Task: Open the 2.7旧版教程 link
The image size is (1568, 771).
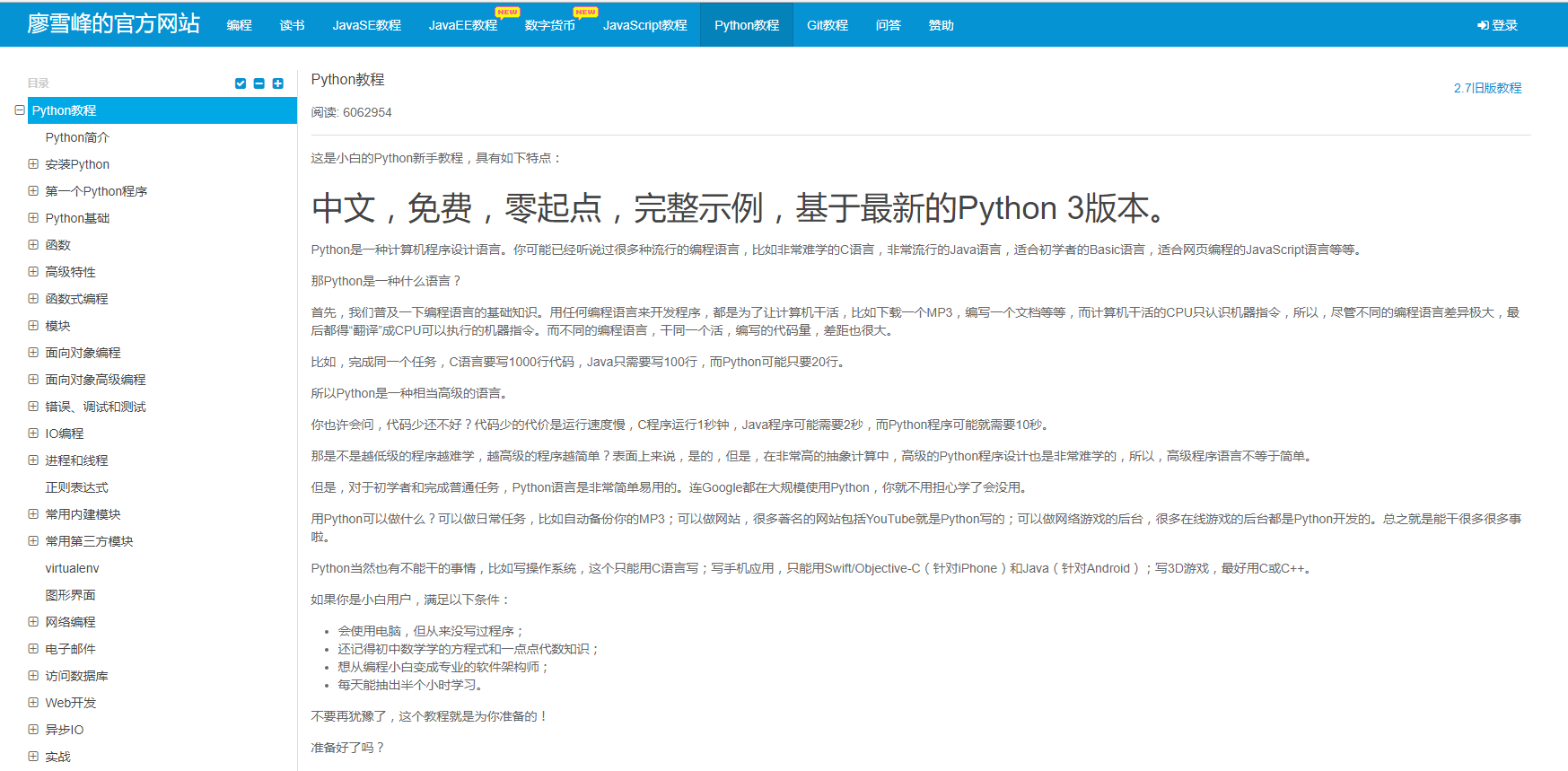Action: pos(1487,88)
